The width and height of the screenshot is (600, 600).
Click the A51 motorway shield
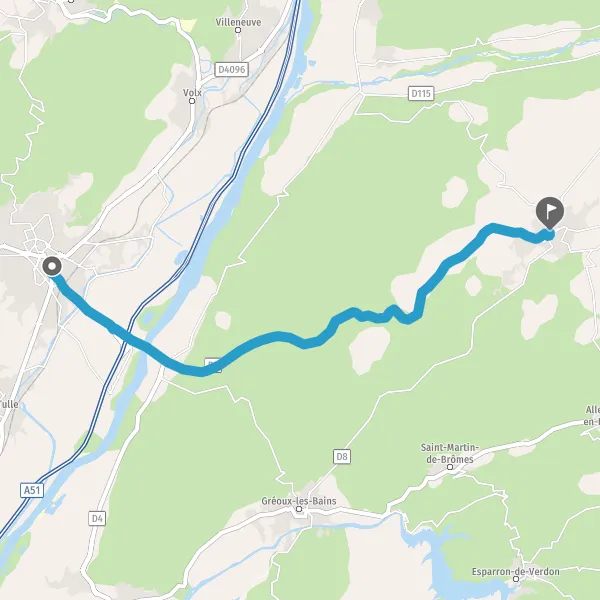pyautogui.click(x=32, y=490)
